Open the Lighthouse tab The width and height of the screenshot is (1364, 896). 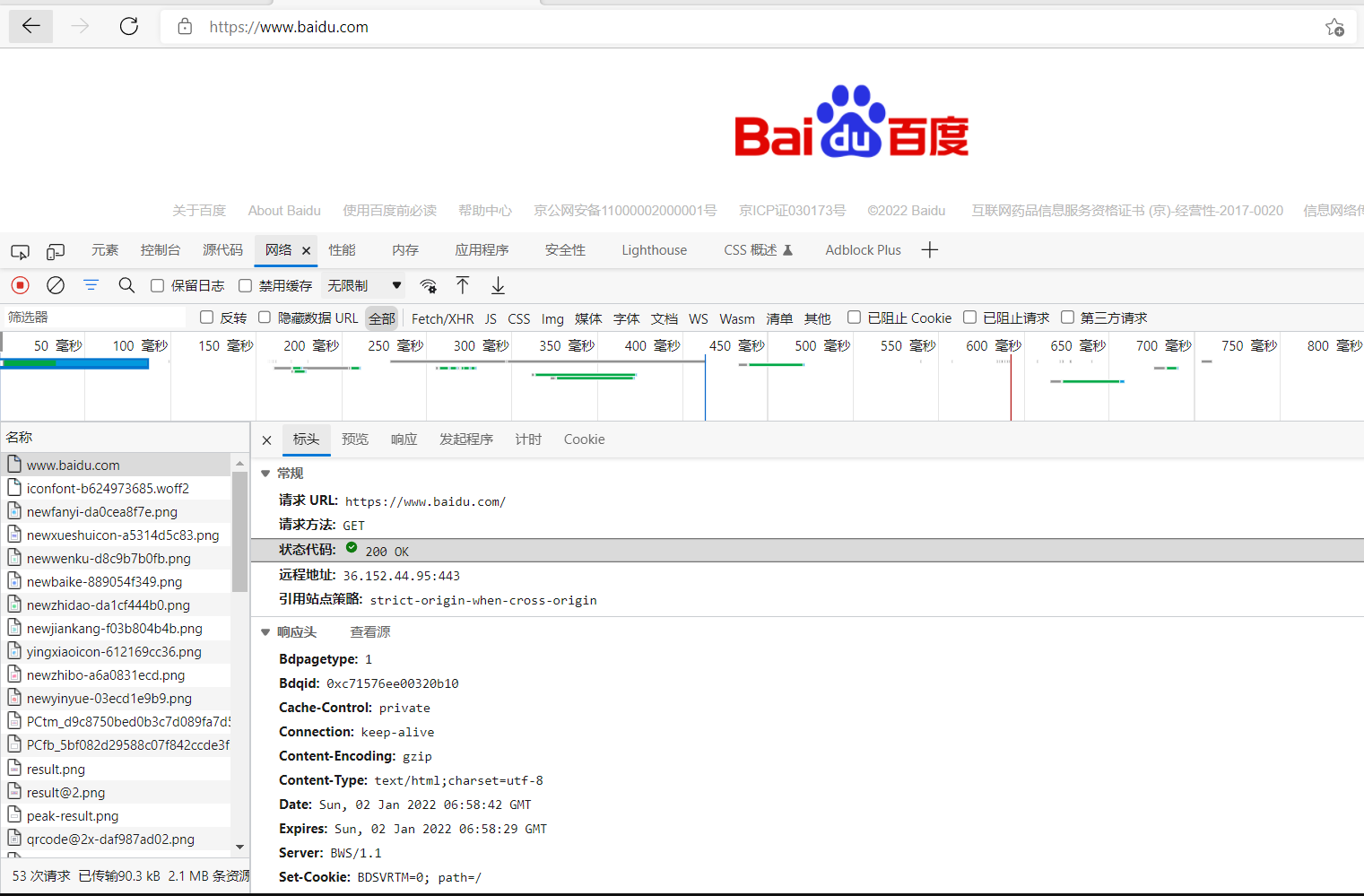pos(655,250)
